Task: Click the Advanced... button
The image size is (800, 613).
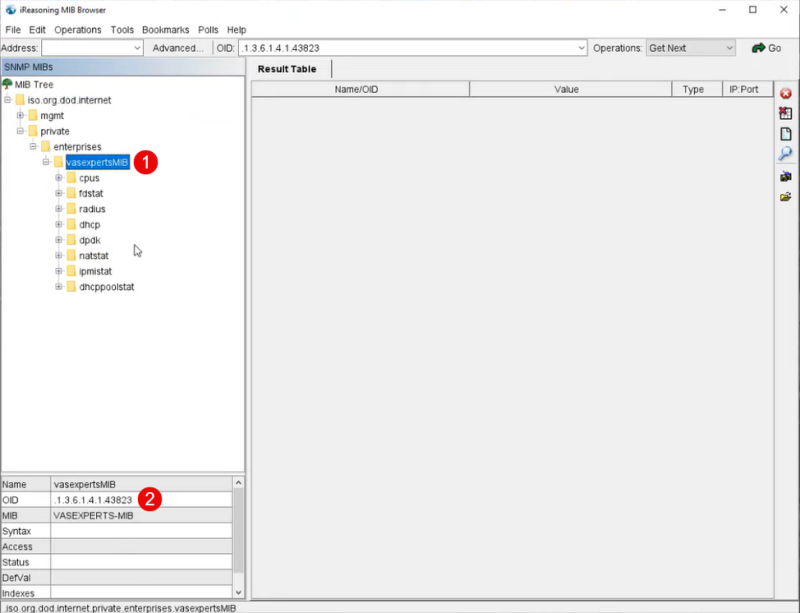Action: (x=177, y=48)
